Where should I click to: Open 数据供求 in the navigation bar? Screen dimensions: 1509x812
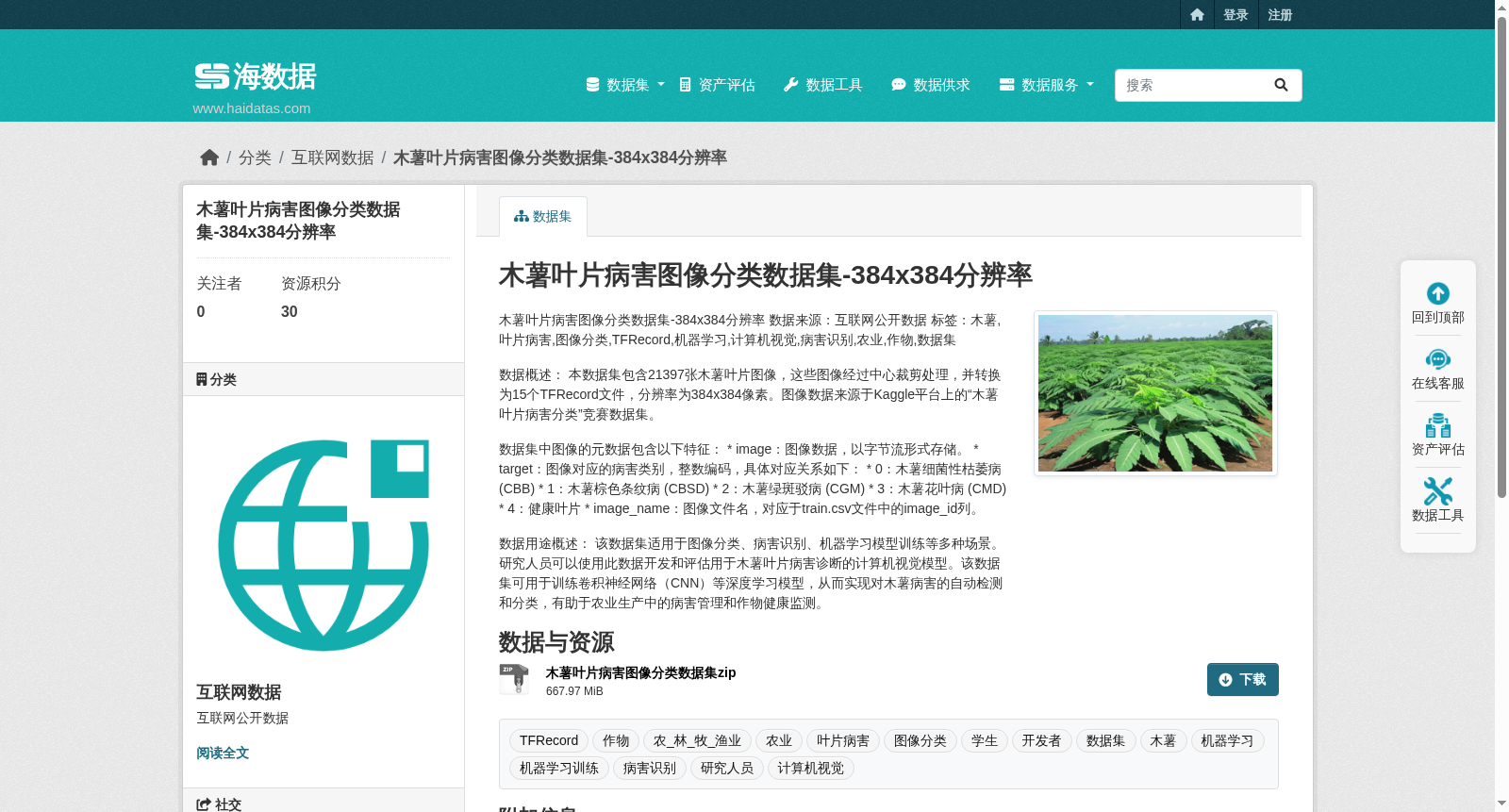pyautogui.click(x=930, y=85)
